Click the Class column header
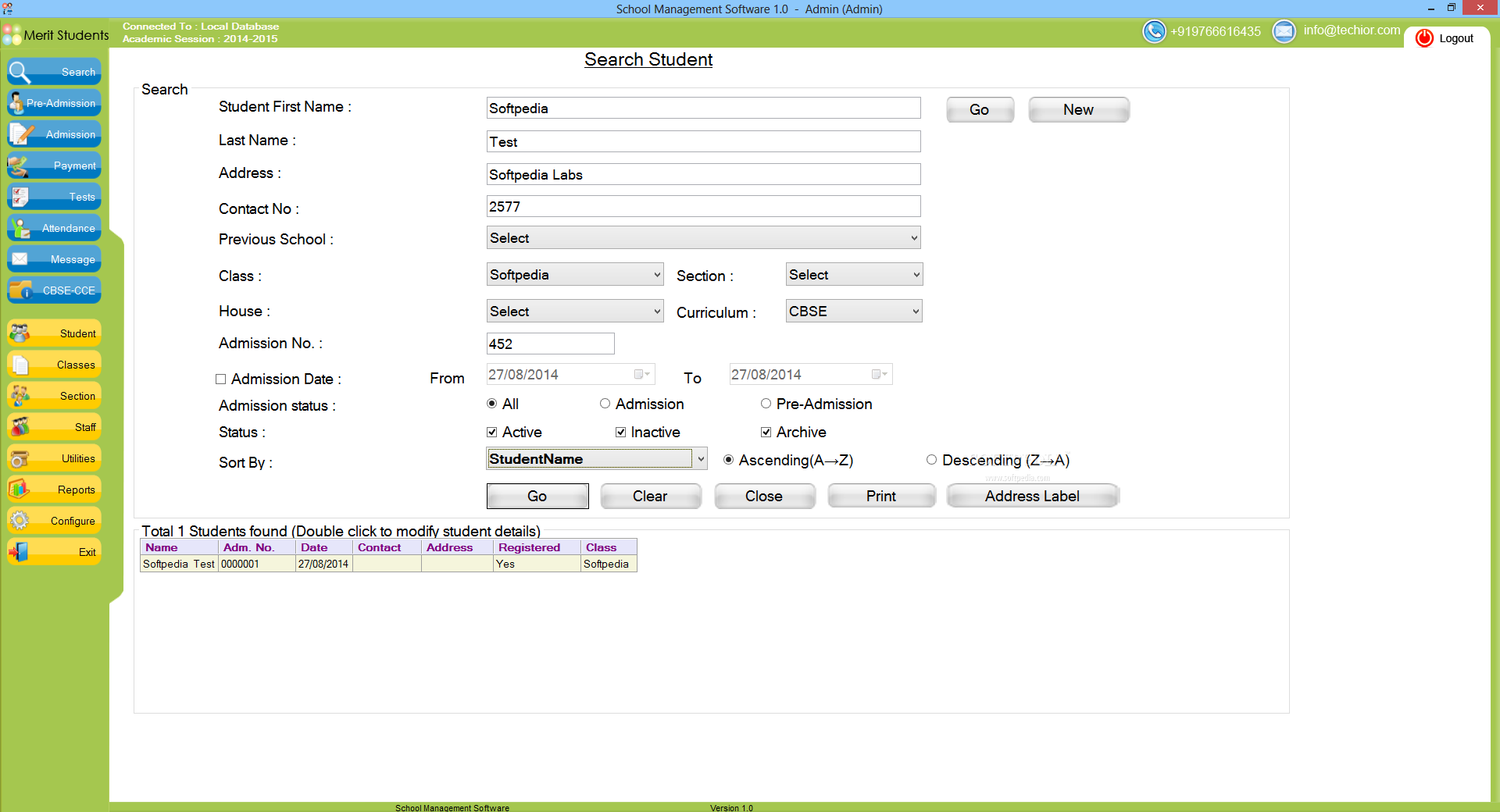 (x=609, y=547)
